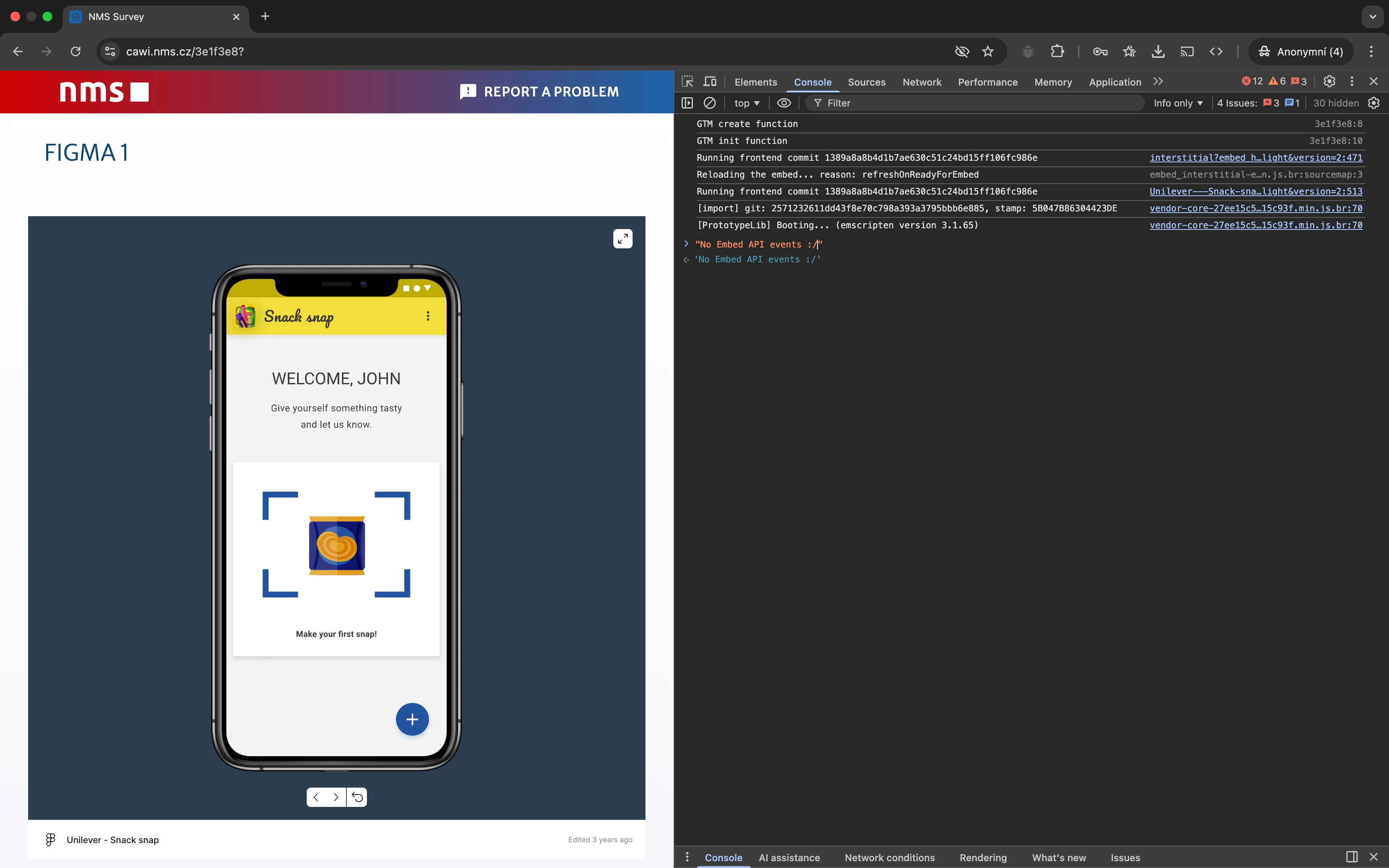This screenshot has height=868, width=1389.
Task: Click the Report a Problem button
Action: point(539,91)
